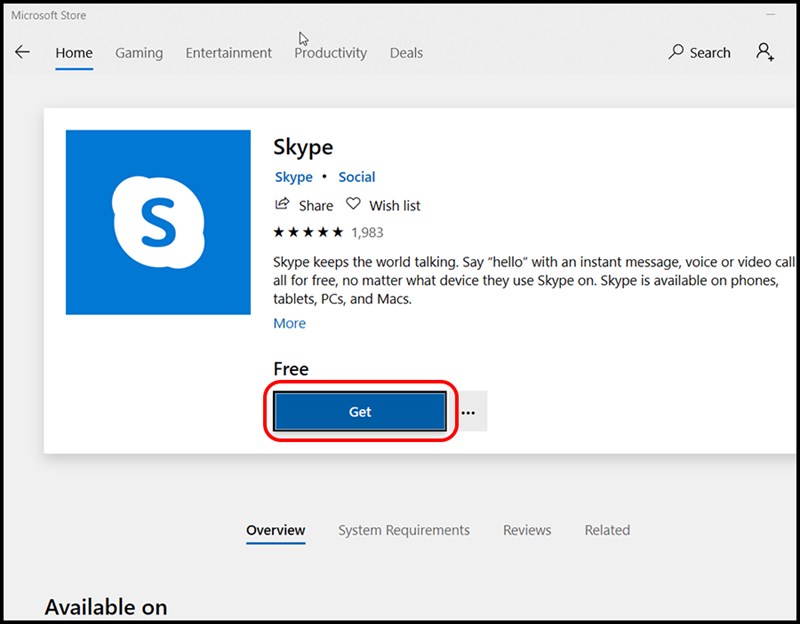The height and width of the screenshot is (624, 800).
Task: Click the Share arrow icon
Action: tap(282, 204)
